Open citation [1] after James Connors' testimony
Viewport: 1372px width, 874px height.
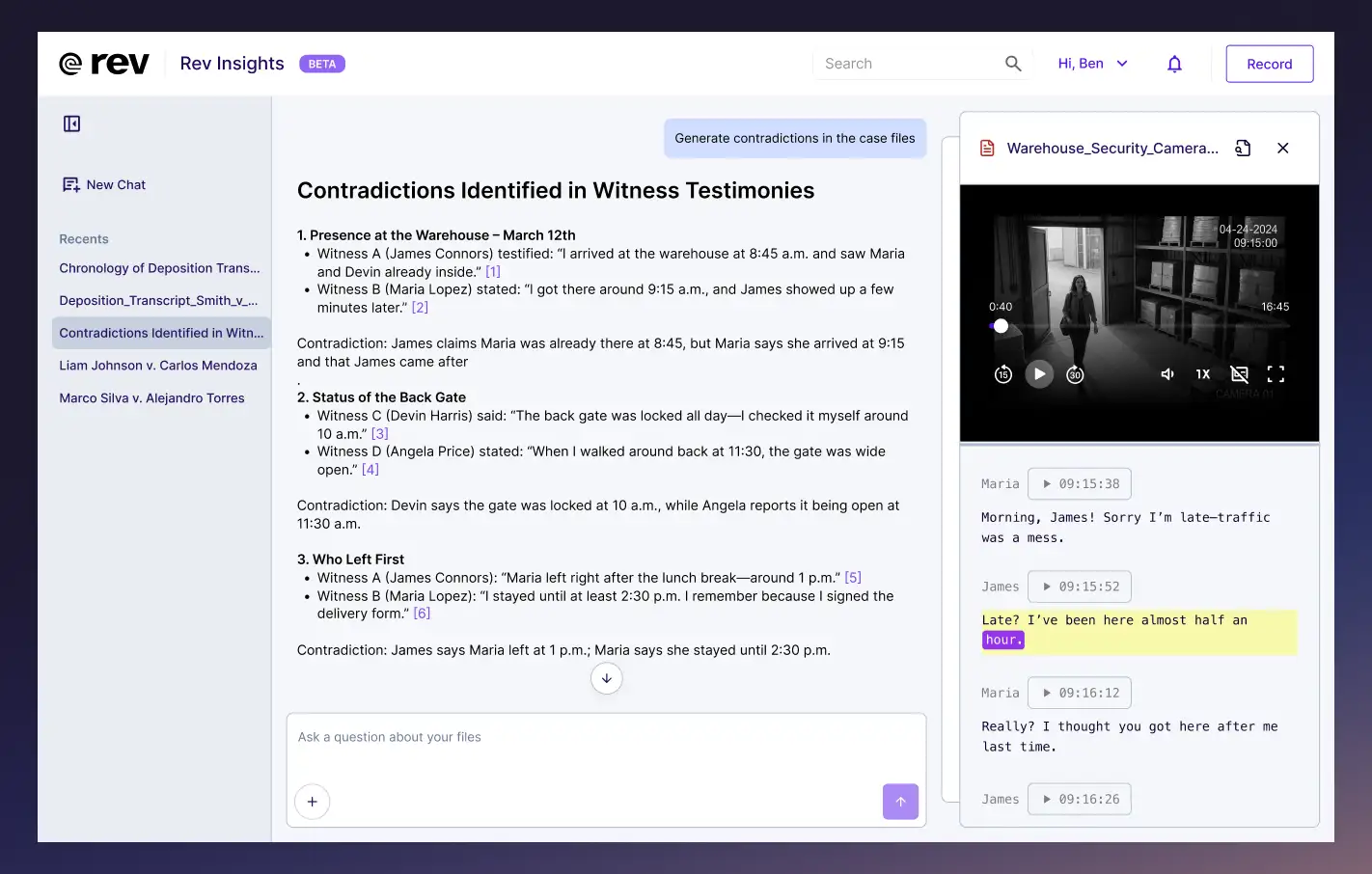(492, 271)
